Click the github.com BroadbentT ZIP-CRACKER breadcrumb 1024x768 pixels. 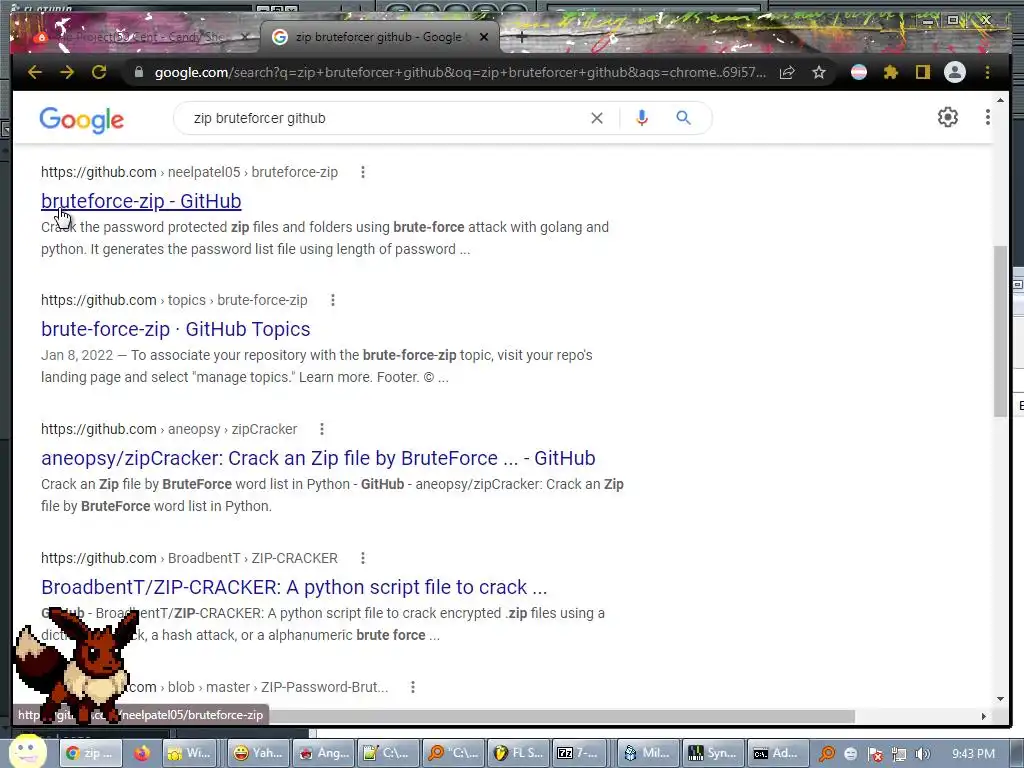(x=189, y=558)
